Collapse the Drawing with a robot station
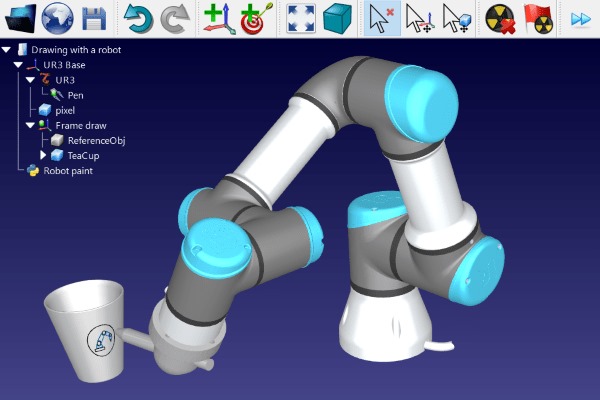This screenshot has height=400, width=600. click(x=7, y=49)
